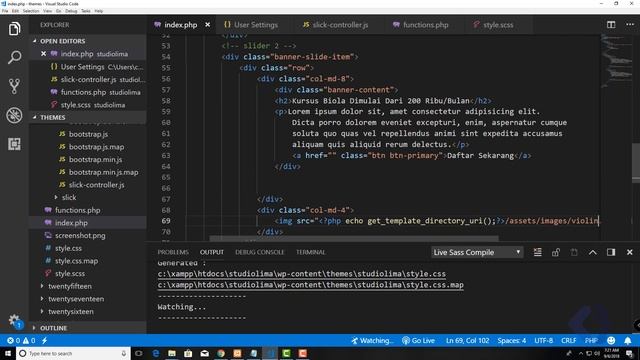Toggle output scroll lock

click(556, 252)
